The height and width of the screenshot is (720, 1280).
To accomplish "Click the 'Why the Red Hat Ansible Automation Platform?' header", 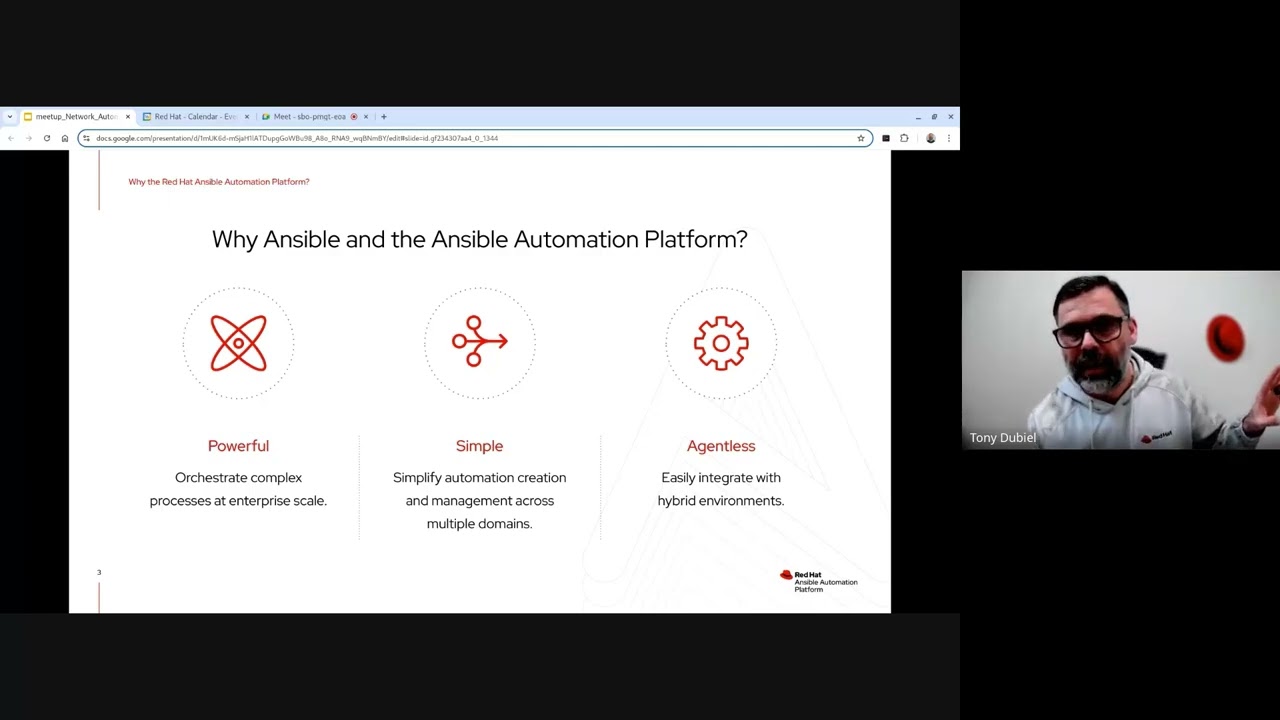I will [219, 182].
